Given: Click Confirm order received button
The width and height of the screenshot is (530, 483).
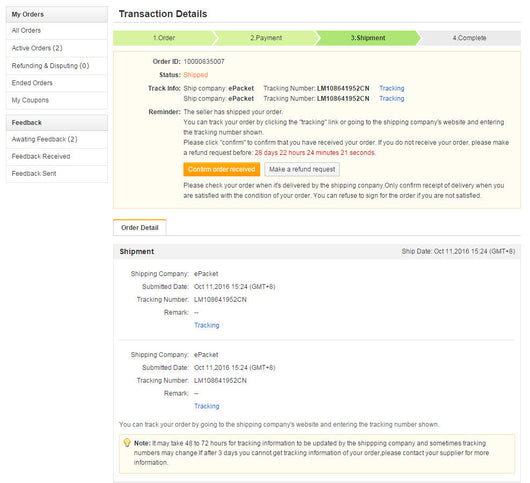Looking at the screenshot, I should tap(222, 169).
